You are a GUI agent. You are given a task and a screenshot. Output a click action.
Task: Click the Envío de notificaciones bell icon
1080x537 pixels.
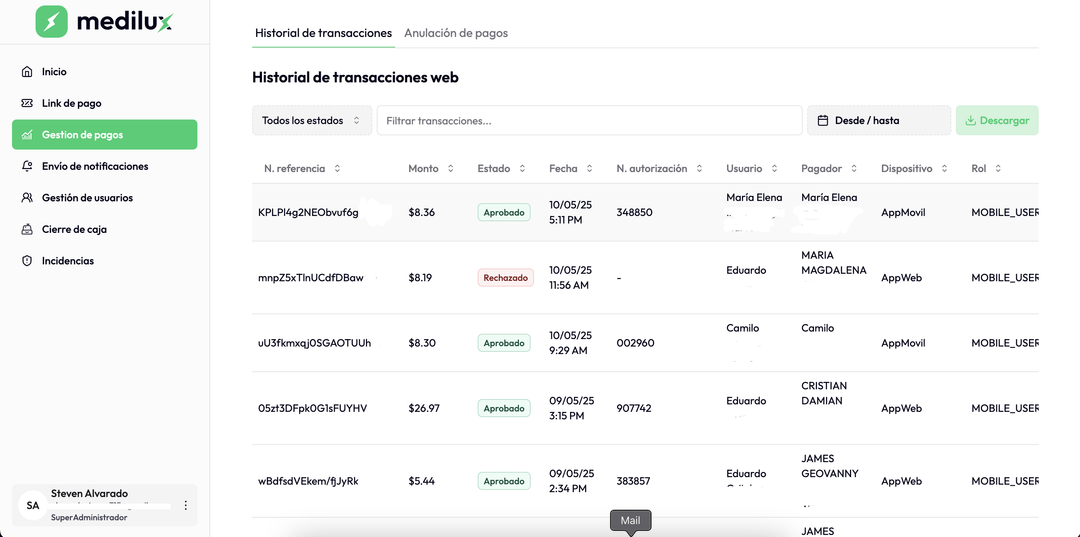27,166
